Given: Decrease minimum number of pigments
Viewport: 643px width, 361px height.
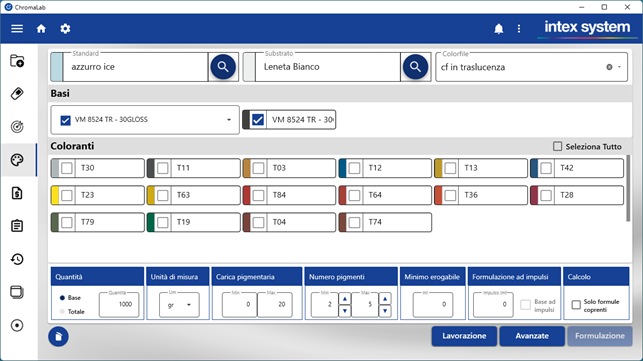Looking at the screenshot, I should click(x=344, y=311).
